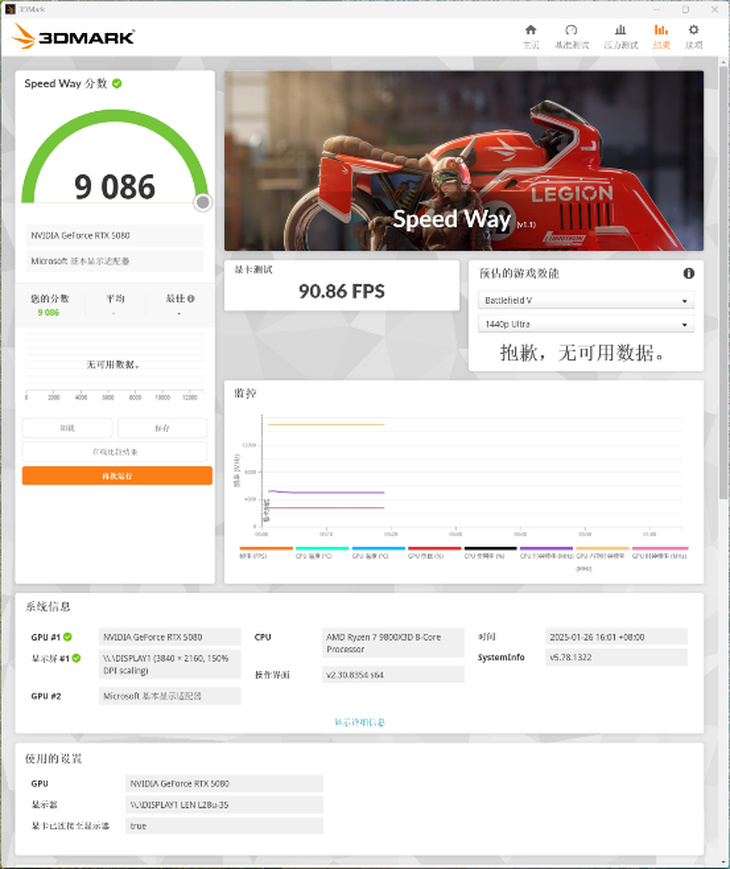
Task: Open the Options gear tab
Action: (693, 36)
